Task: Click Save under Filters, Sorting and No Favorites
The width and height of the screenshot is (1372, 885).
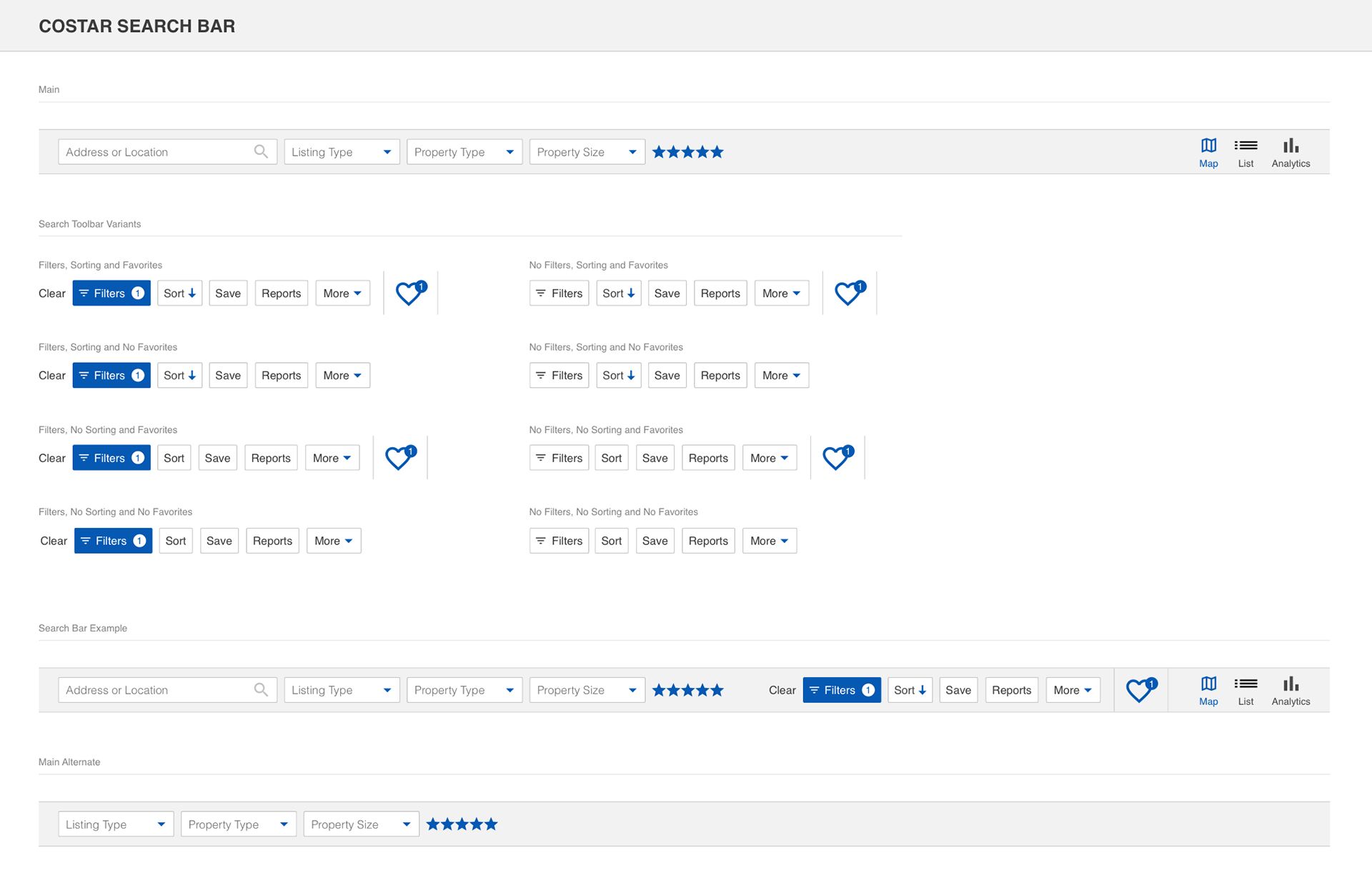Action: click(x=228, y=375)
